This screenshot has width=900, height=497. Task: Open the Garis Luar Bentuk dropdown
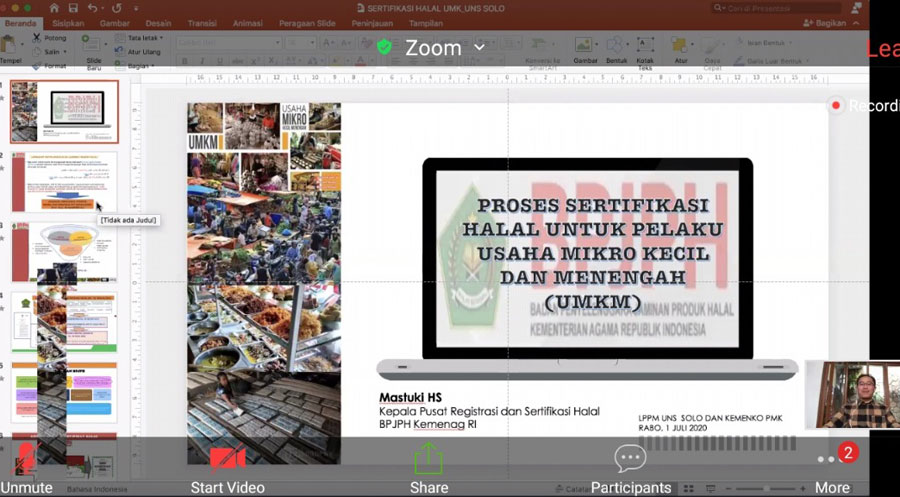pos(771,60)
